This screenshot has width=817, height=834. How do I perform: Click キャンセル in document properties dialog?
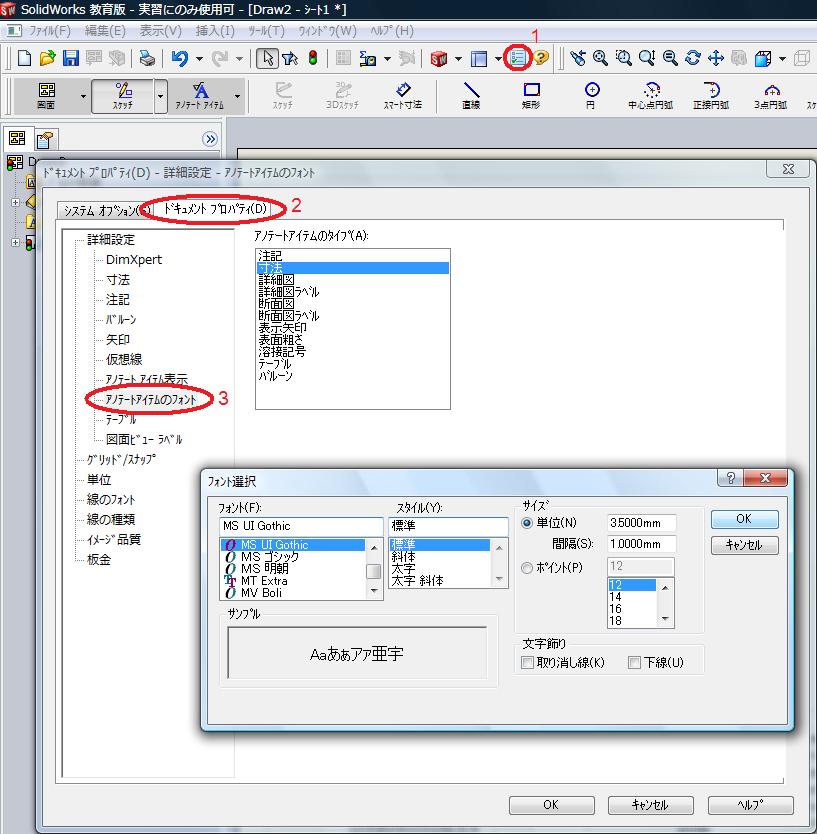(650, 805)
